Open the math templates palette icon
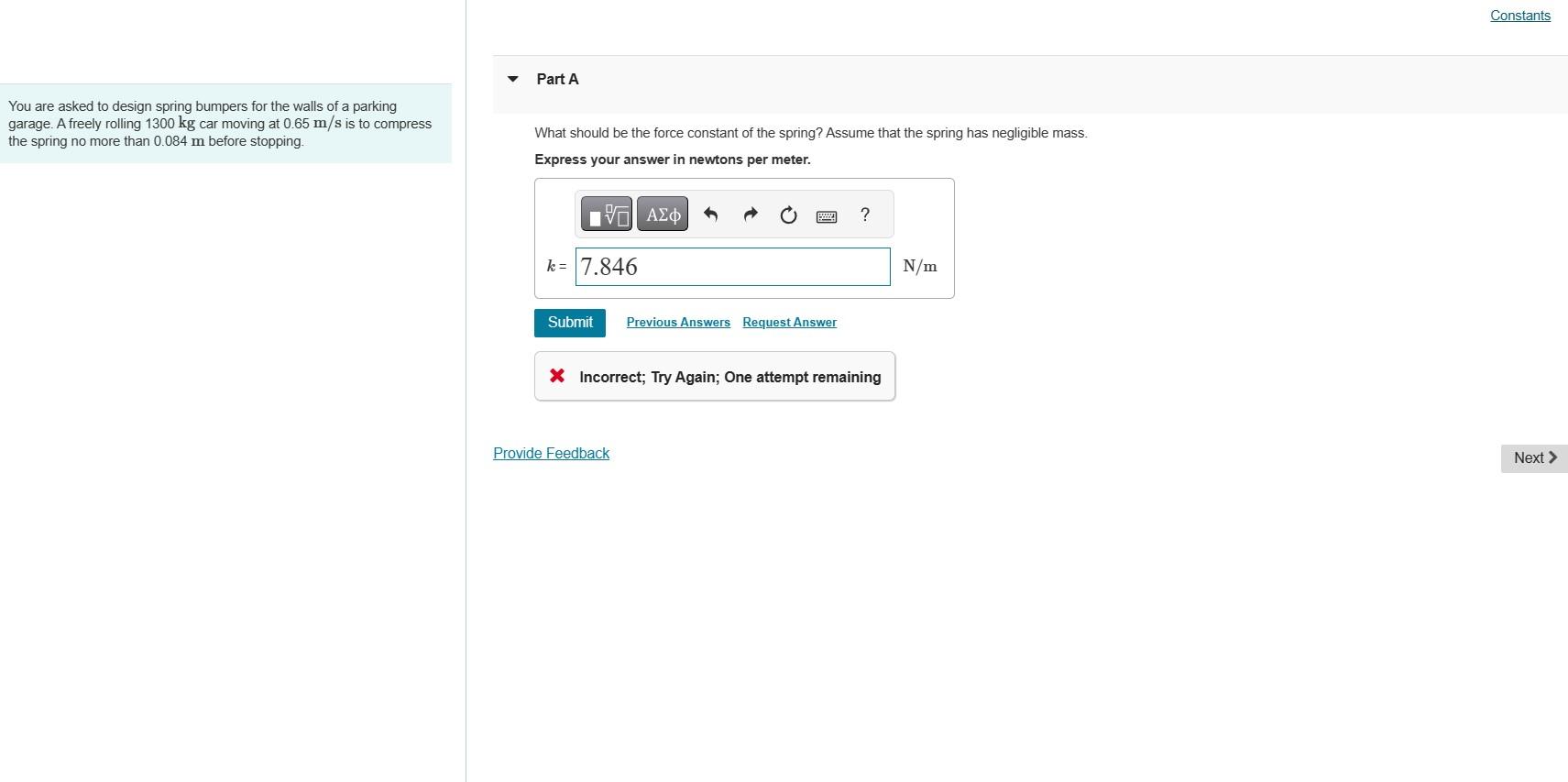 (606, 215)
